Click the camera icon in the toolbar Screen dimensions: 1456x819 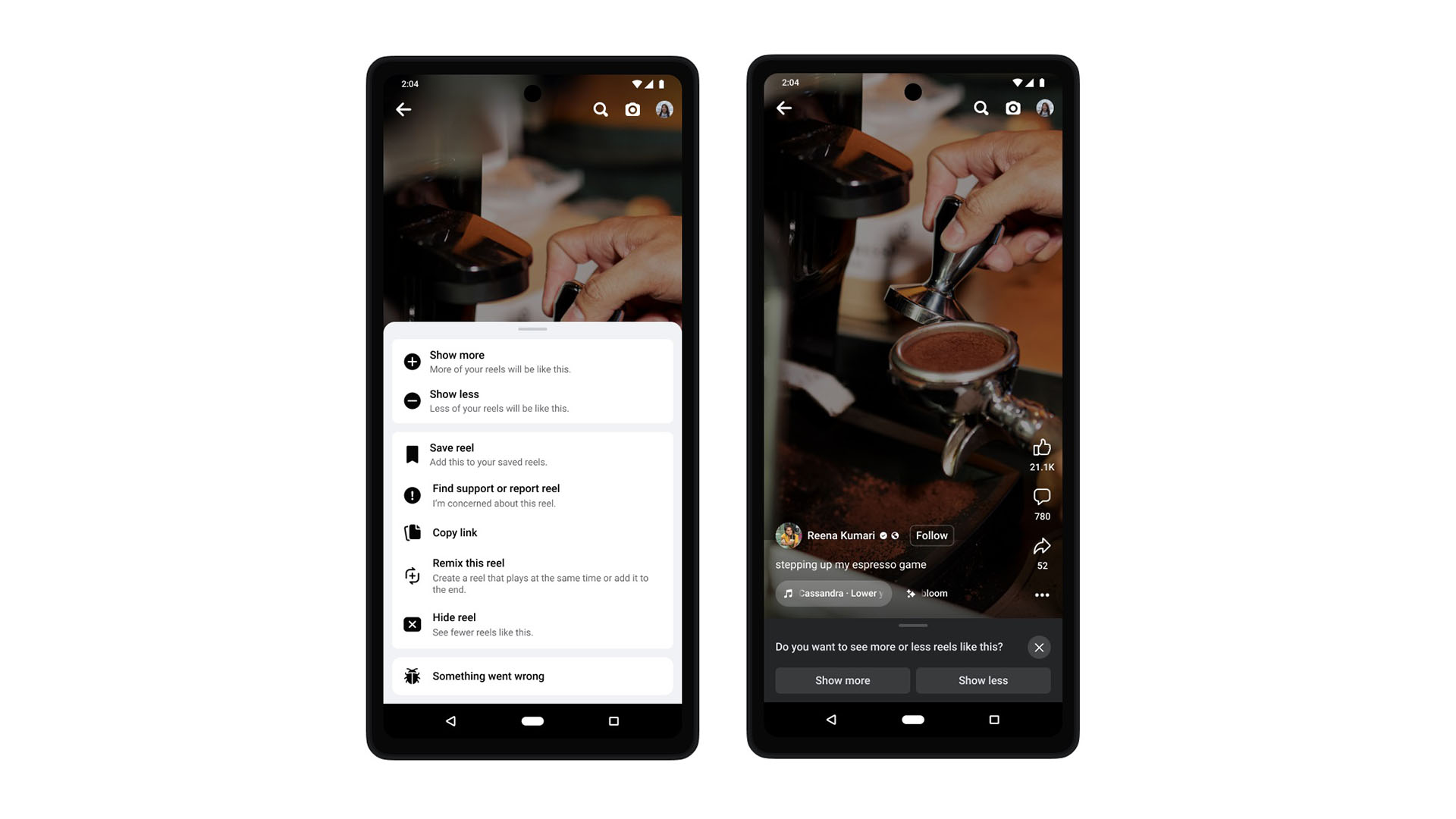(634, 109)
